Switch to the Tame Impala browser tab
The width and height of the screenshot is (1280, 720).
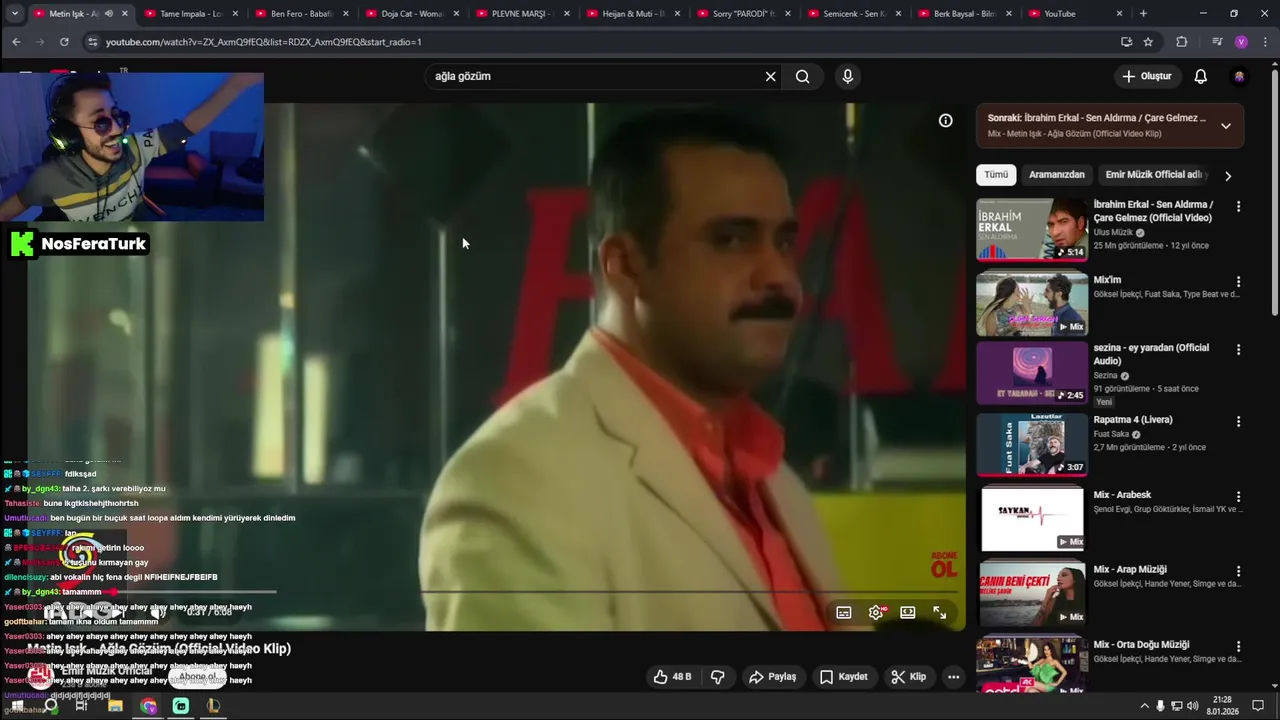(x=190, y=14)
